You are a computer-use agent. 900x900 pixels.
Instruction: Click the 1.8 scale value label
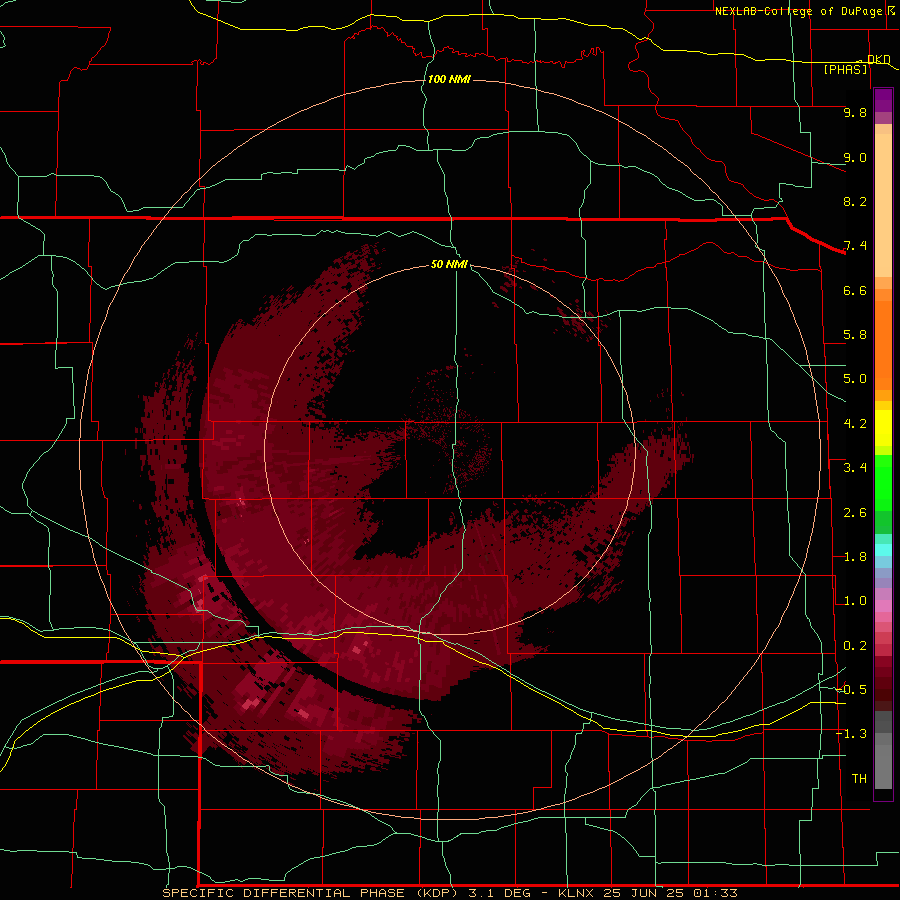point(855,557)
